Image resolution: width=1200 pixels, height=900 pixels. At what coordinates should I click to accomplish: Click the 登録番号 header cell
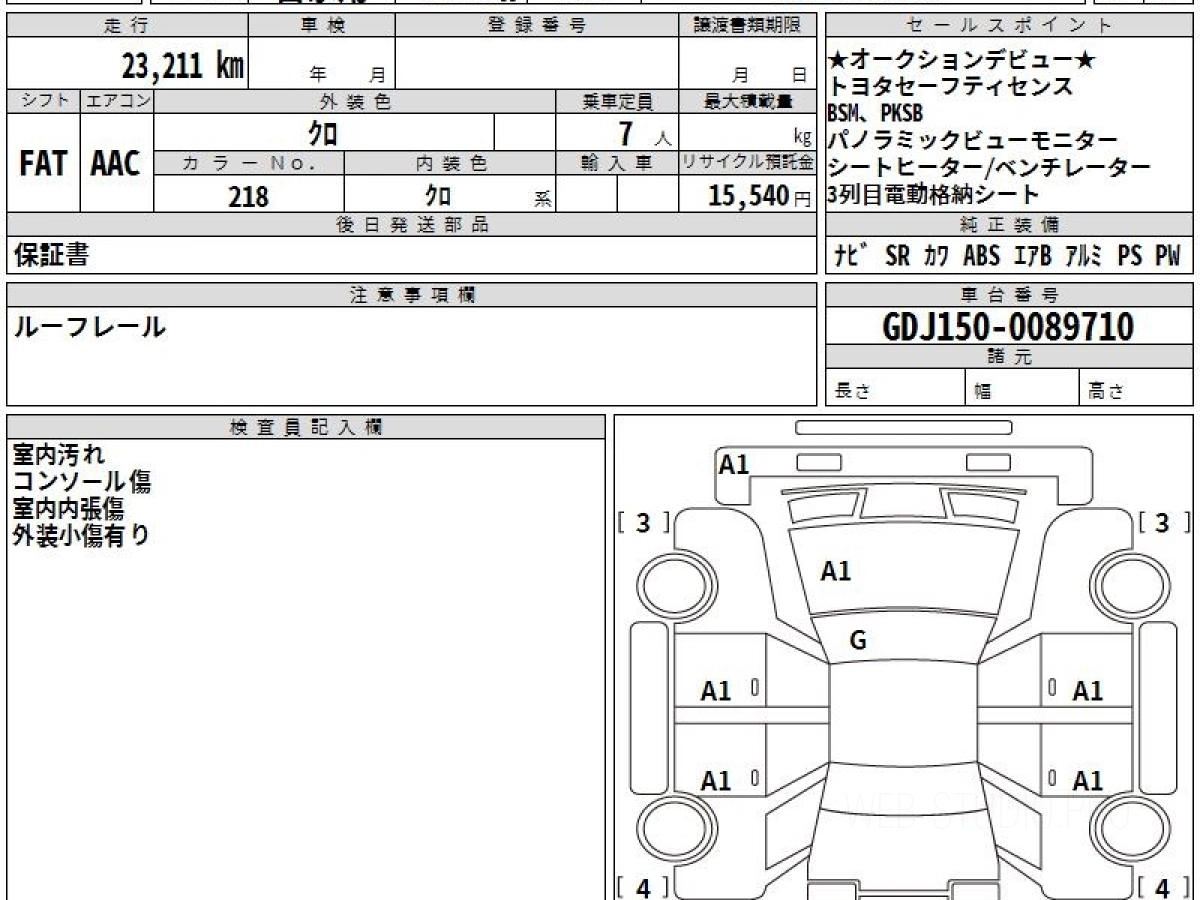[537, 26]
